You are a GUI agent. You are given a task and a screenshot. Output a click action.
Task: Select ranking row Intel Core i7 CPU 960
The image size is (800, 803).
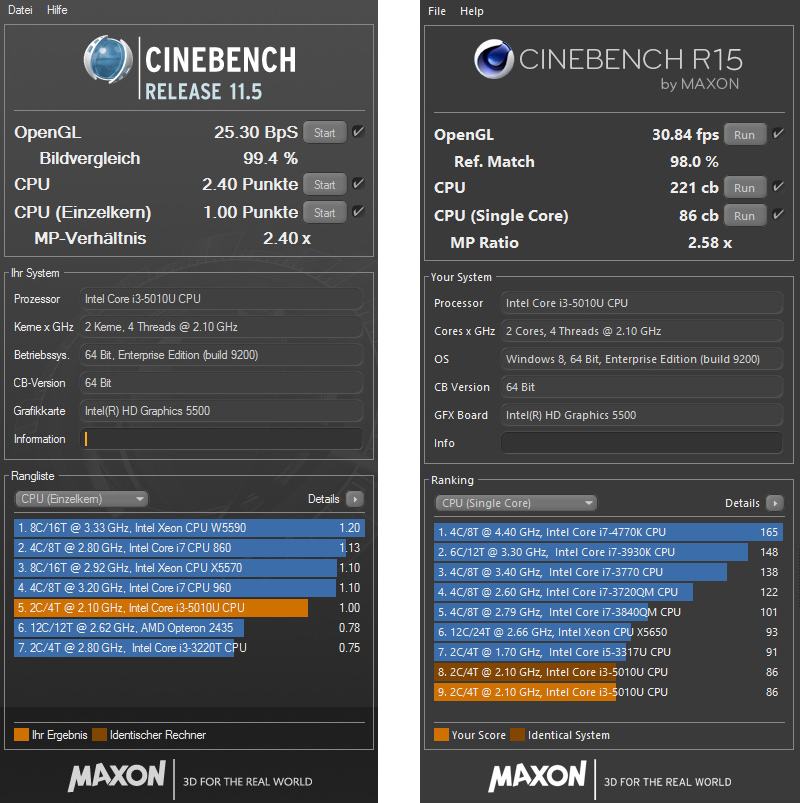point(189,588)
